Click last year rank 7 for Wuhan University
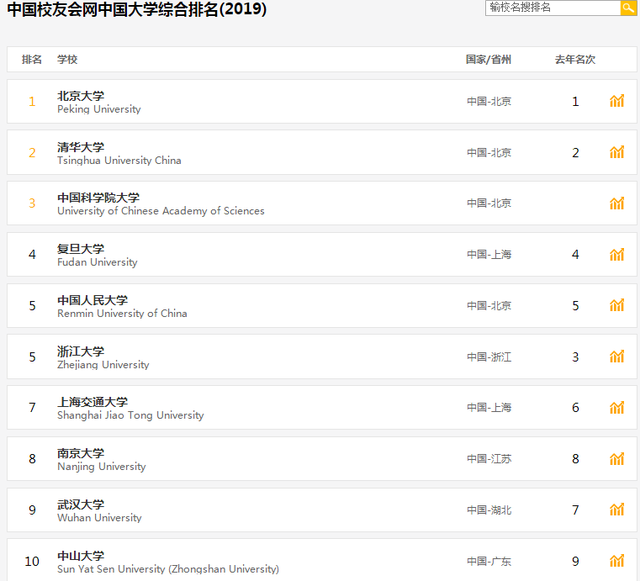The width and height of the screenshot is (640, 581). click(x=576, y=510)
